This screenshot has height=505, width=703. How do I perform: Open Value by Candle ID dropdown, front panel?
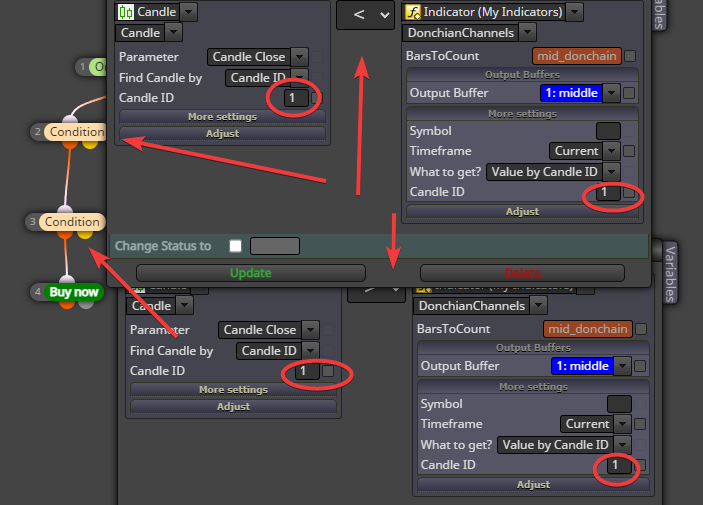(x=612, y=172)
